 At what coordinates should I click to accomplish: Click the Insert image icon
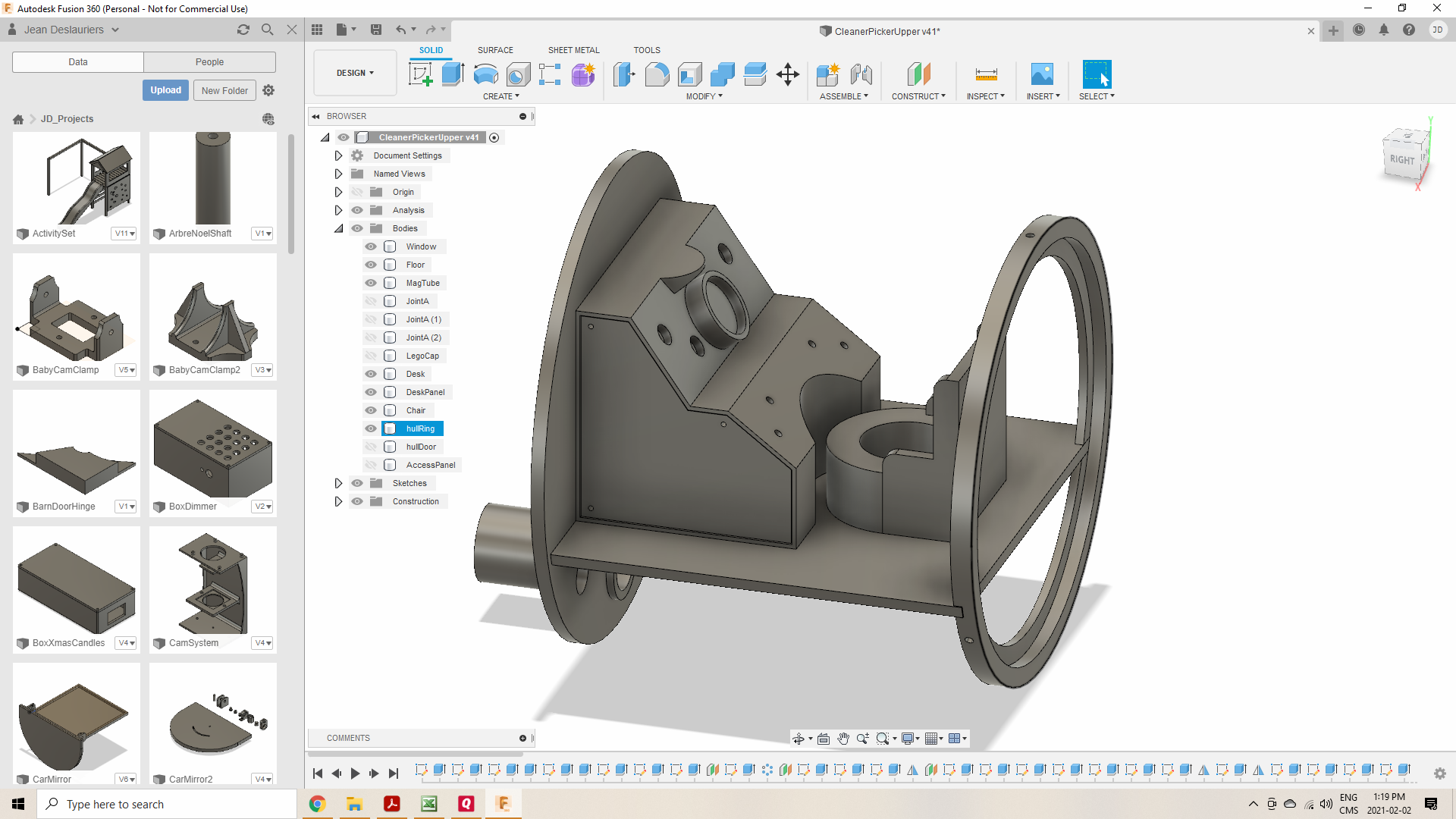[x=1042, y=74]
